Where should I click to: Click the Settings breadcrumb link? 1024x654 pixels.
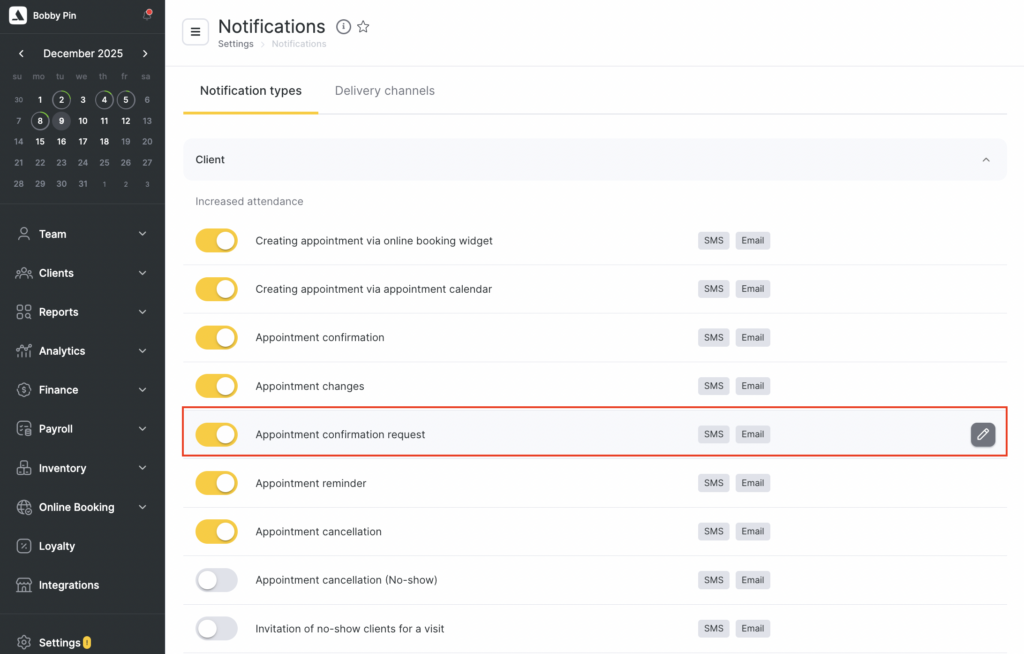coord(235,44)
